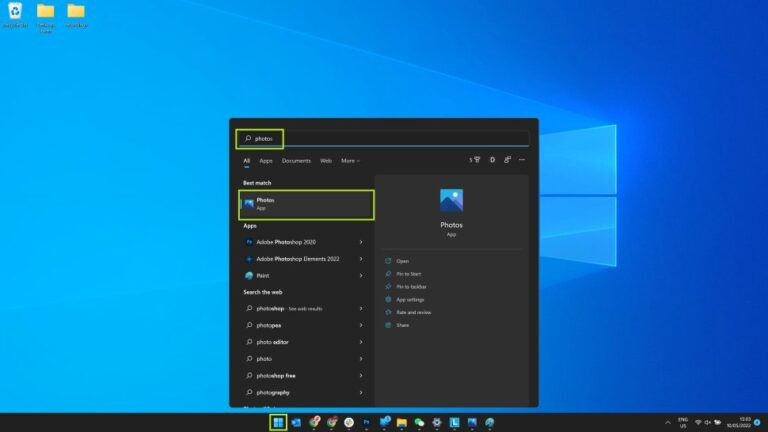
Task: Click the search box containing photos
Action: [383, 139]
